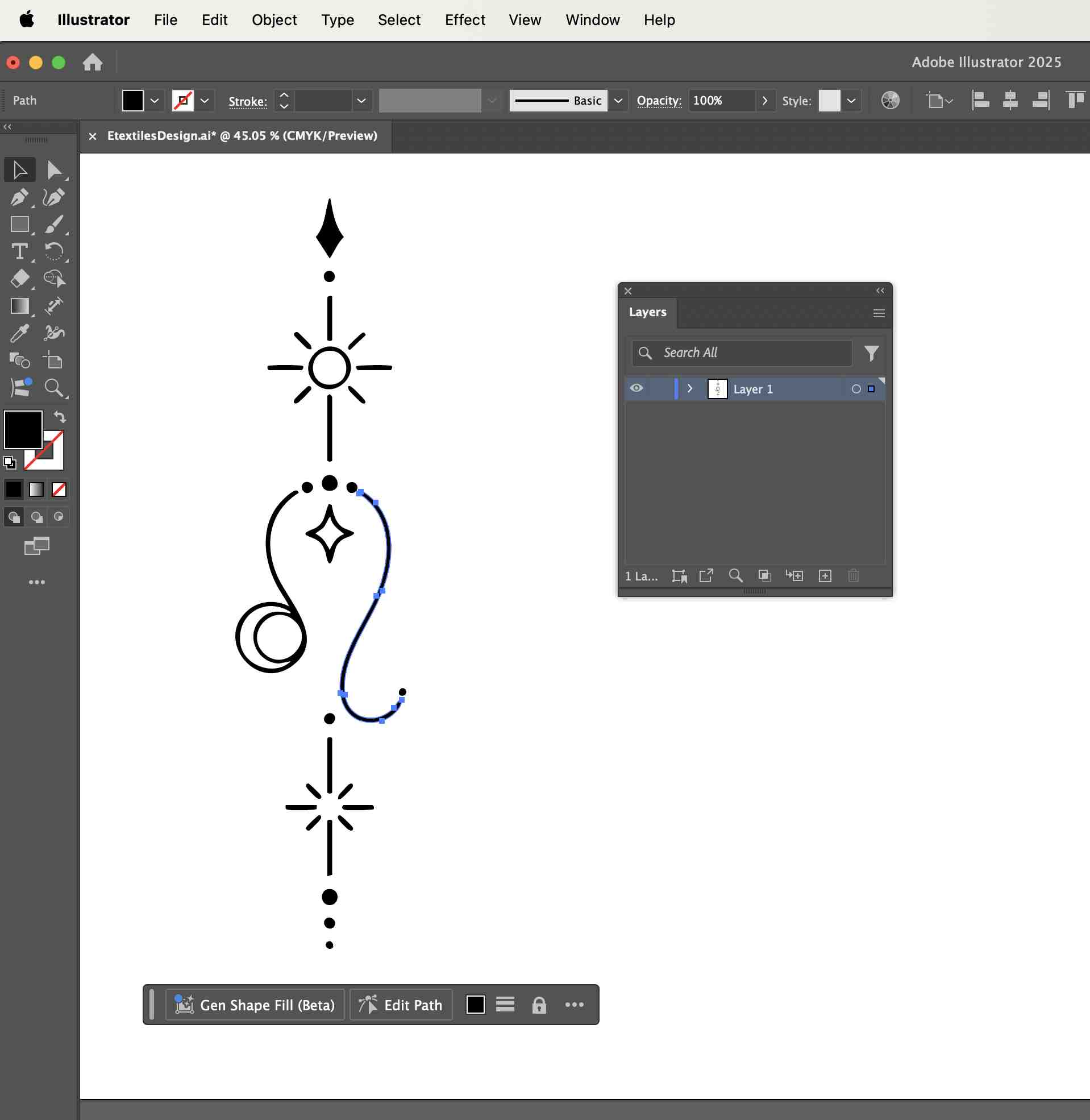
Task: Open the Window menu
Action: coord(593,20)
